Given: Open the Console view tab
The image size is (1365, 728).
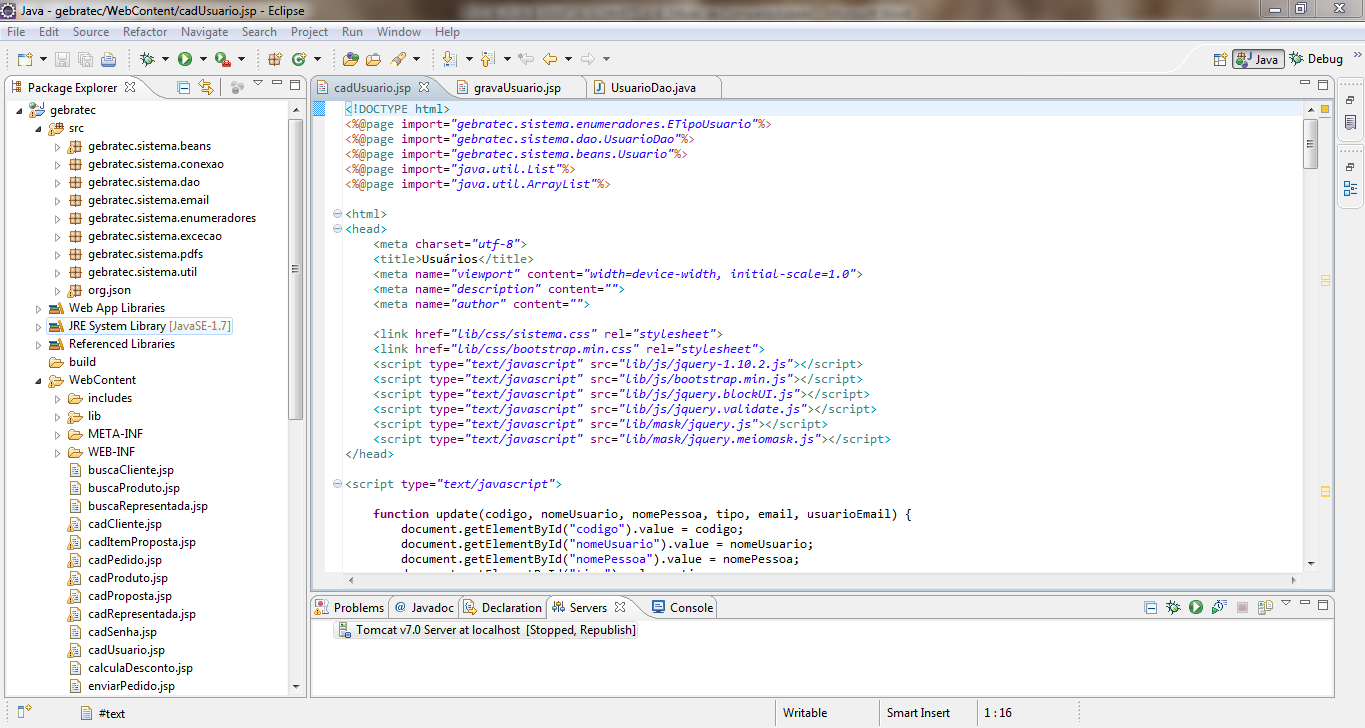Looking at the screenshot, I should (x=682, y=607).
